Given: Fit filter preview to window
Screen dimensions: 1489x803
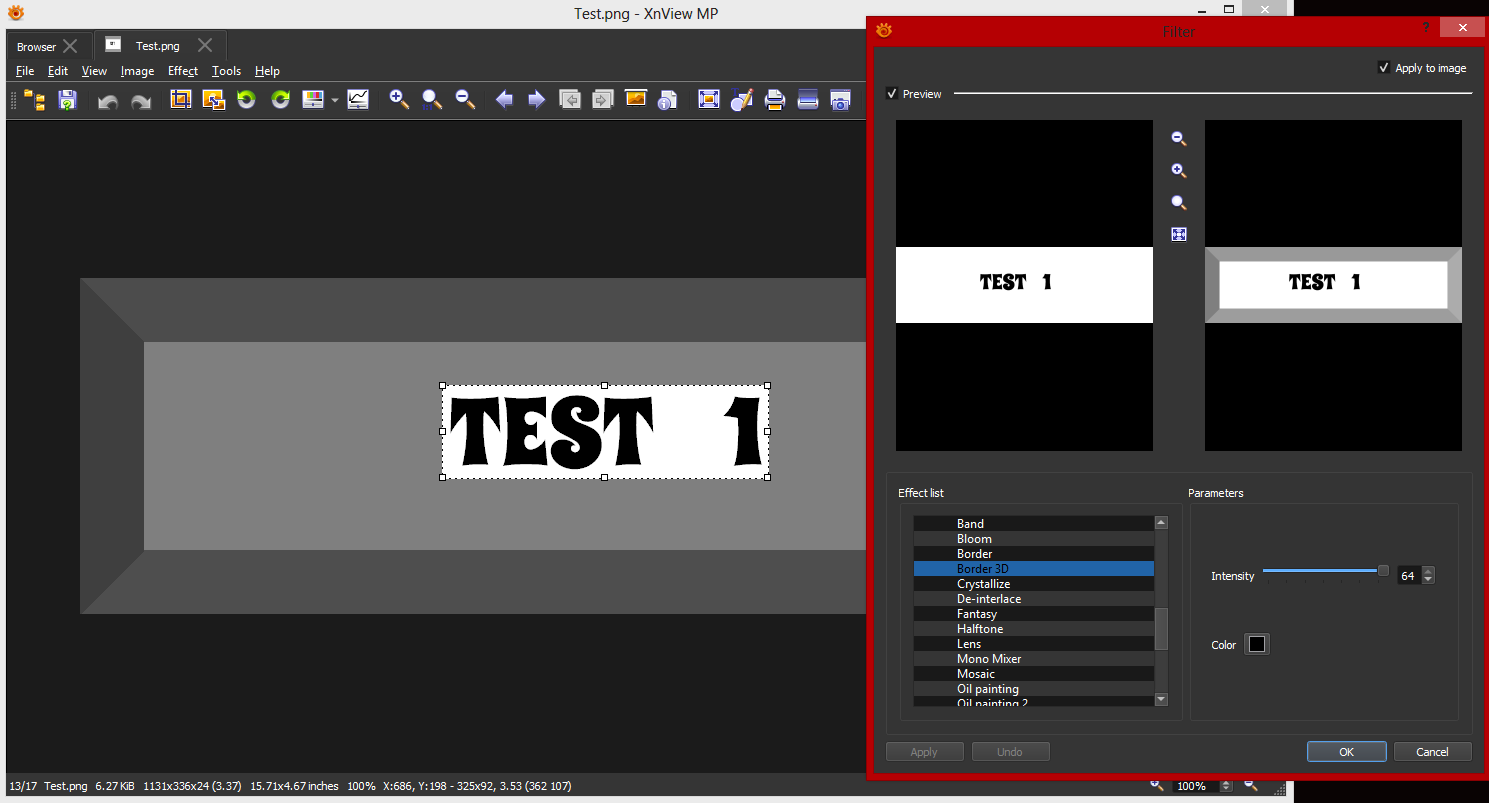Looking at the screenshot, I should pyautogui.click(x=1179, y=235).
